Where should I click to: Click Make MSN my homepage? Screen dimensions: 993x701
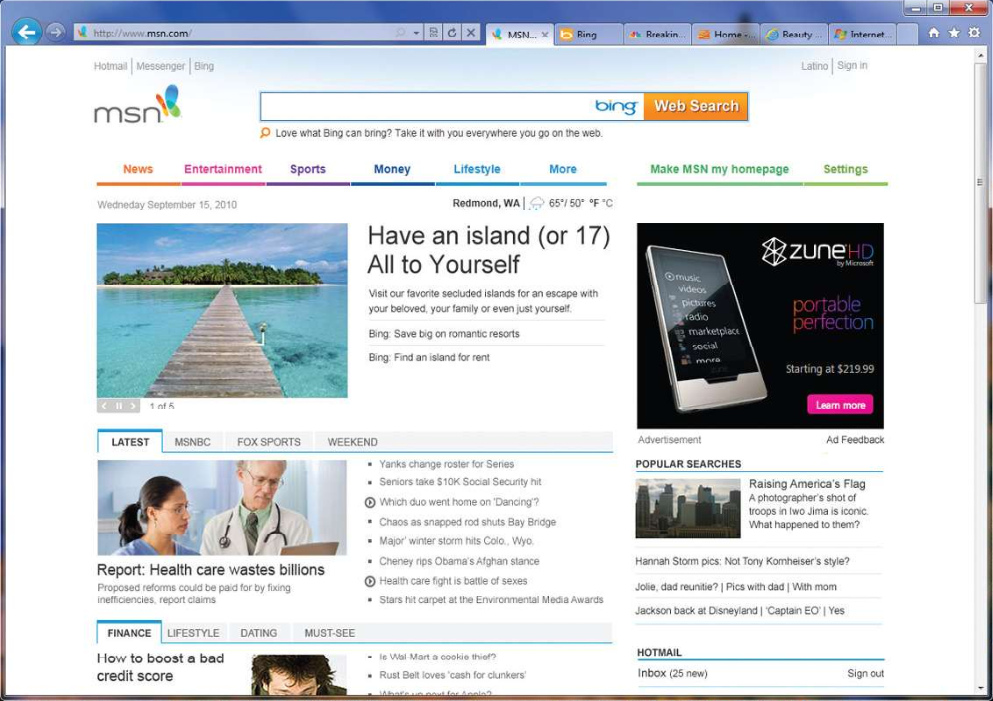[x=719, y=169]
